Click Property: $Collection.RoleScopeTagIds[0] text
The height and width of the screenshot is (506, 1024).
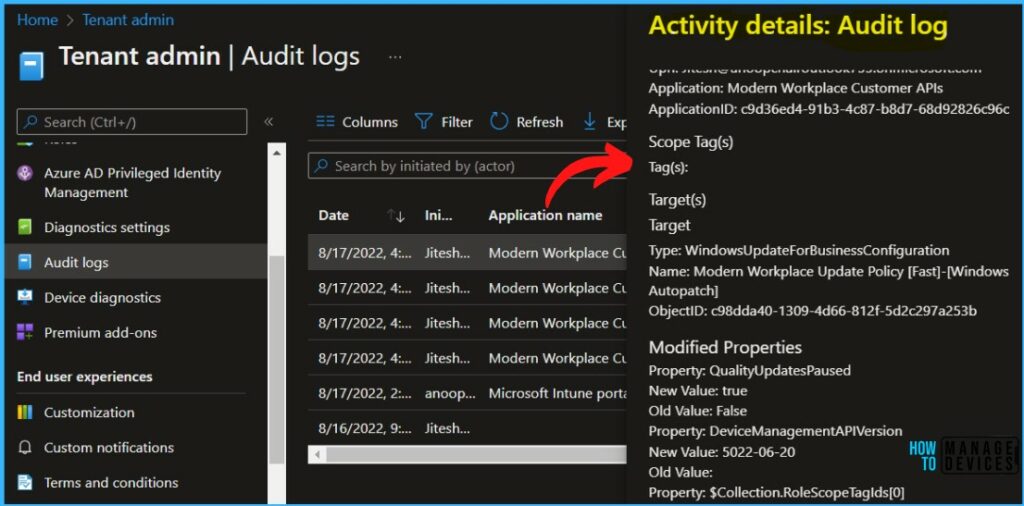click(x=776, y=492)
